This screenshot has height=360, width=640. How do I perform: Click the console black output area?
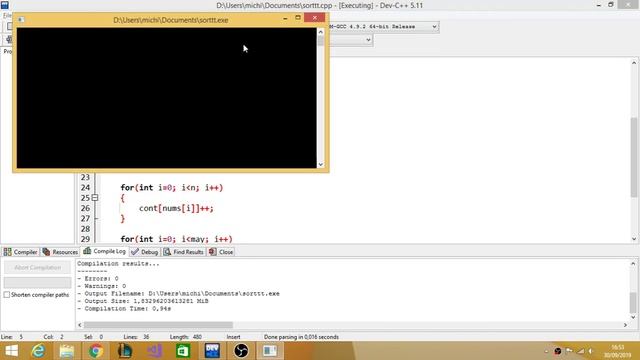167,98
